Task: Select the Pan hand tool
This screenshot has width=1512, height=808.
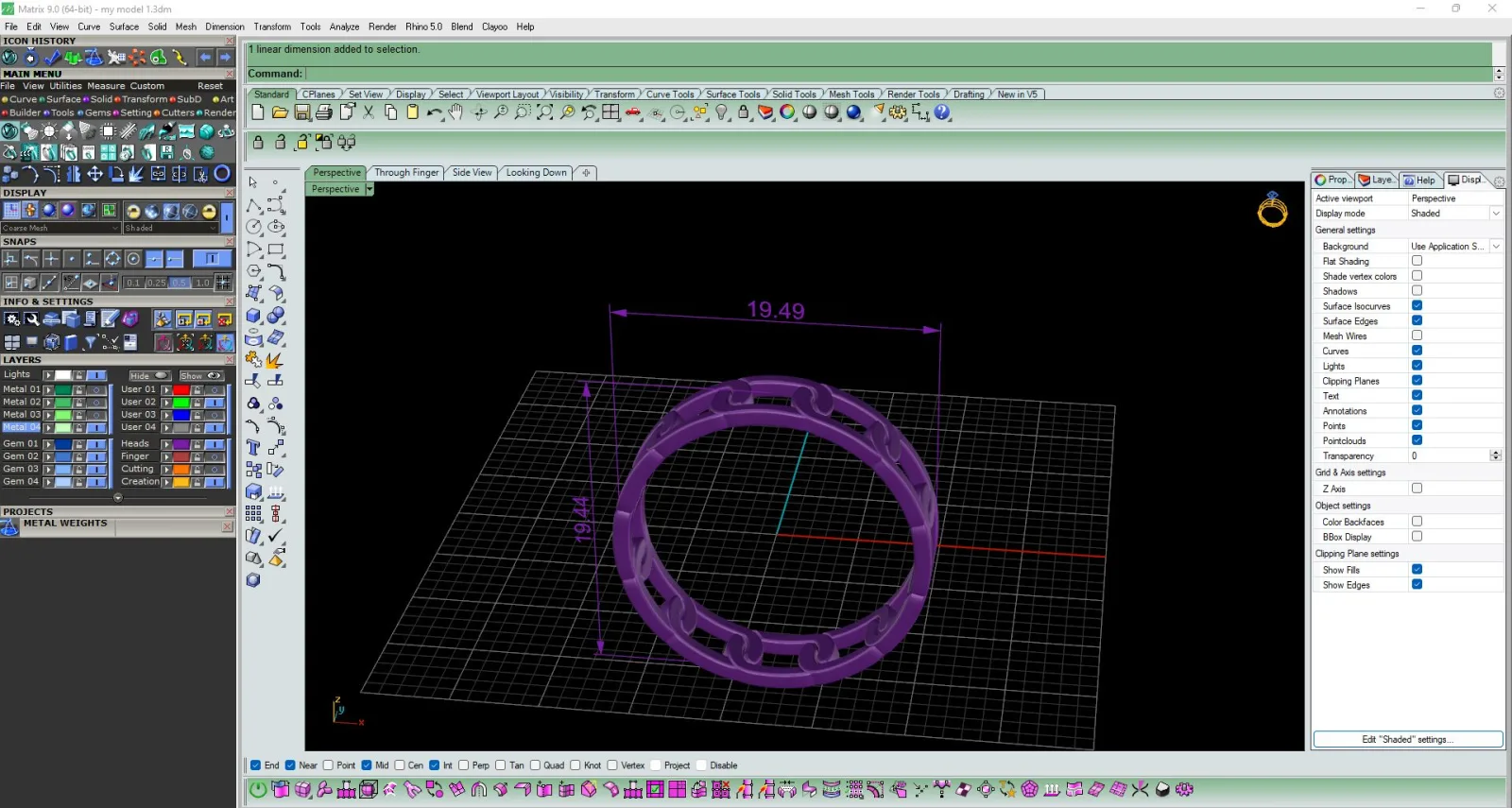Action: [x=455, y=112]
